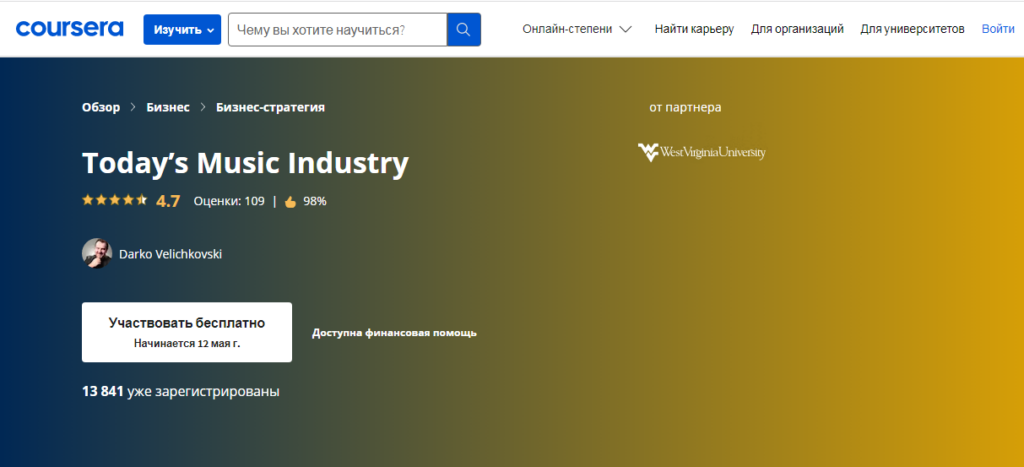Screen dimensions: 1024x467
Task: Click inside the course search field
Action: (337, 29)
